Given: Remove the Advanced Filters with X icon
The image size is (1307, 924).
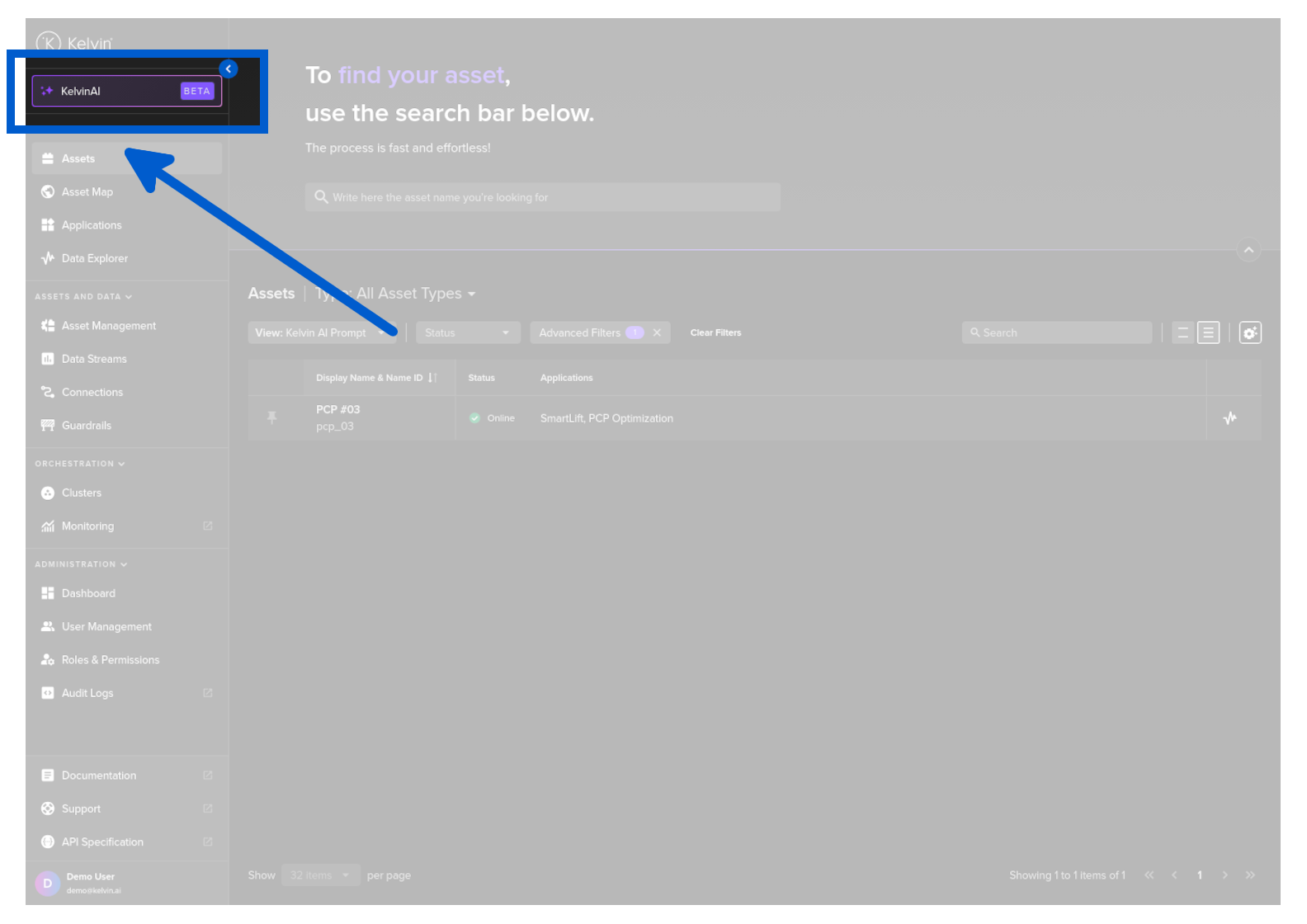Looking at the screenshot, I should [657, 332].
